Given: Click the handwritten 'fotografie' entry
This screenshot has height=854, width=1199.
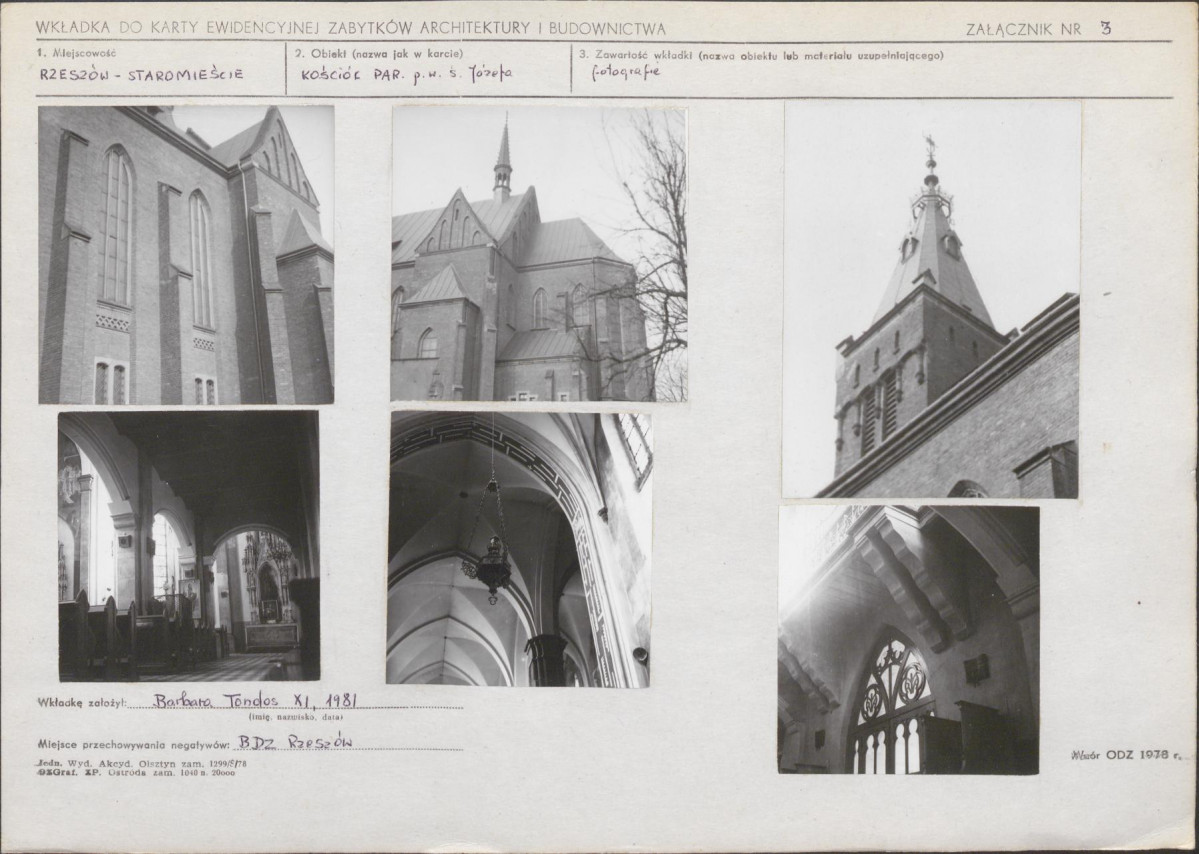Looking at the screenshot, I should pos(625,73).
